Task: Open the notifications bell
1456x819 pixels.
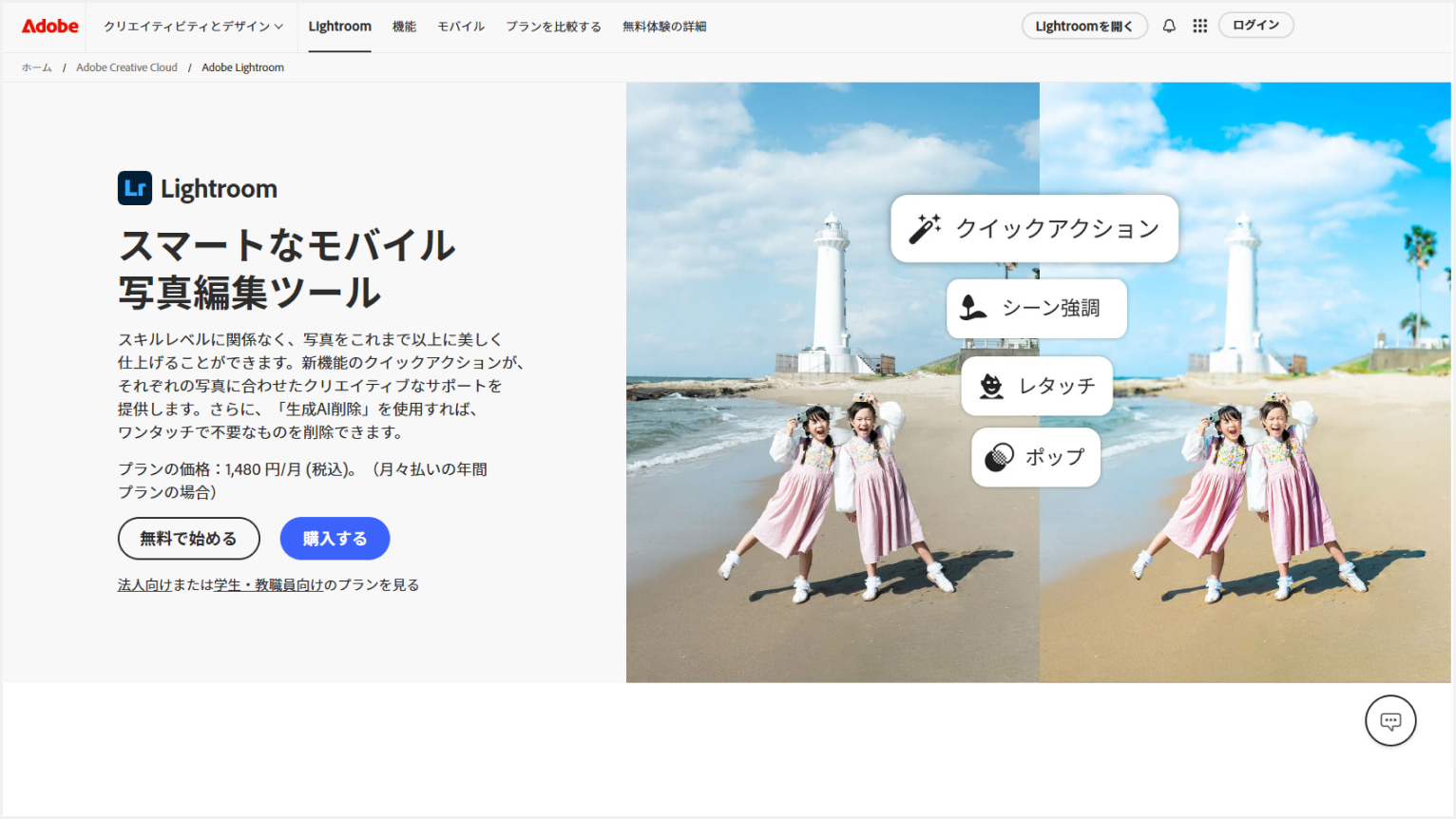Action: pos(1168,26)
